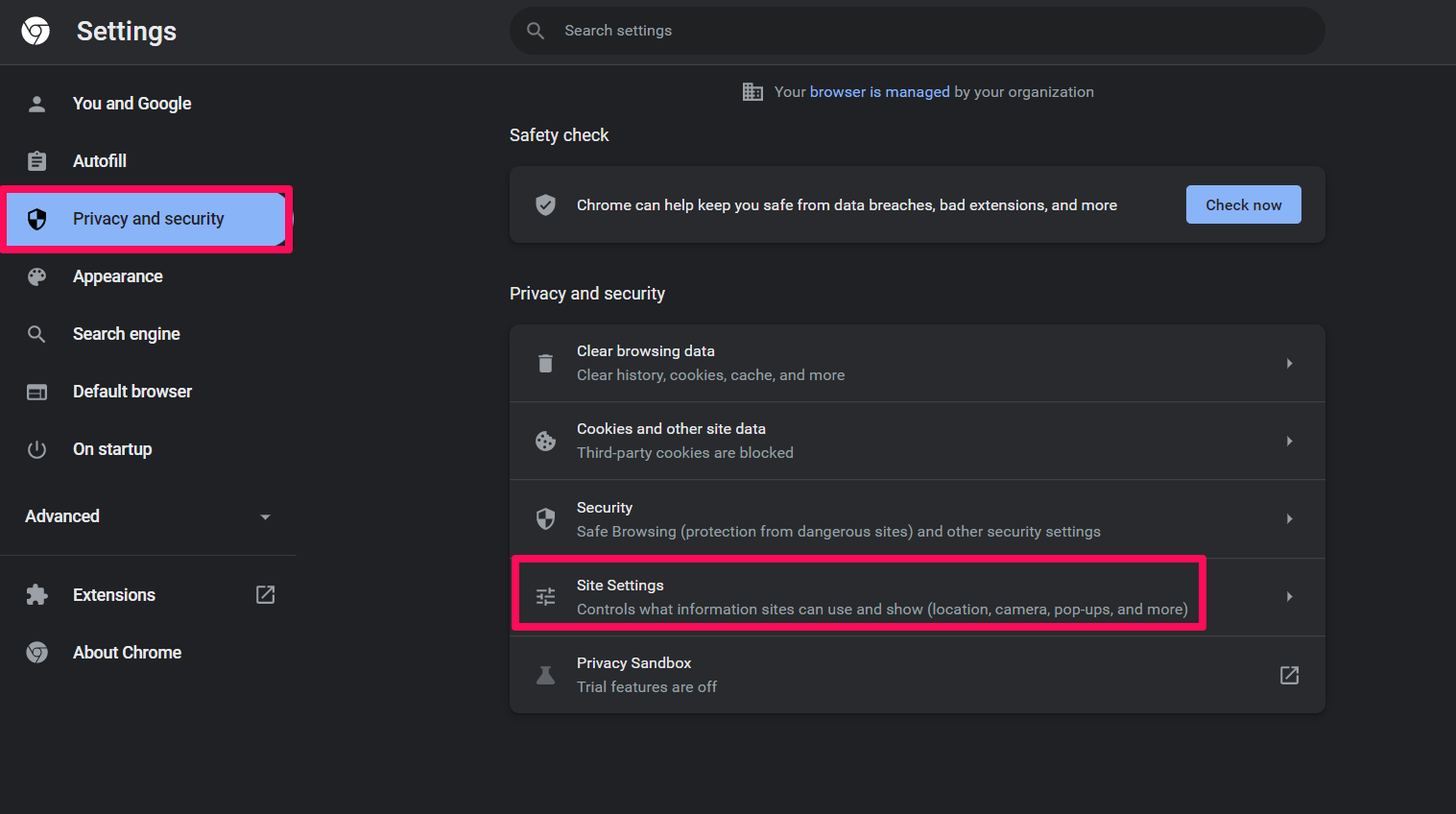
Task: Click the puzzle piece Extensions icon
Action: coord(36,595)
